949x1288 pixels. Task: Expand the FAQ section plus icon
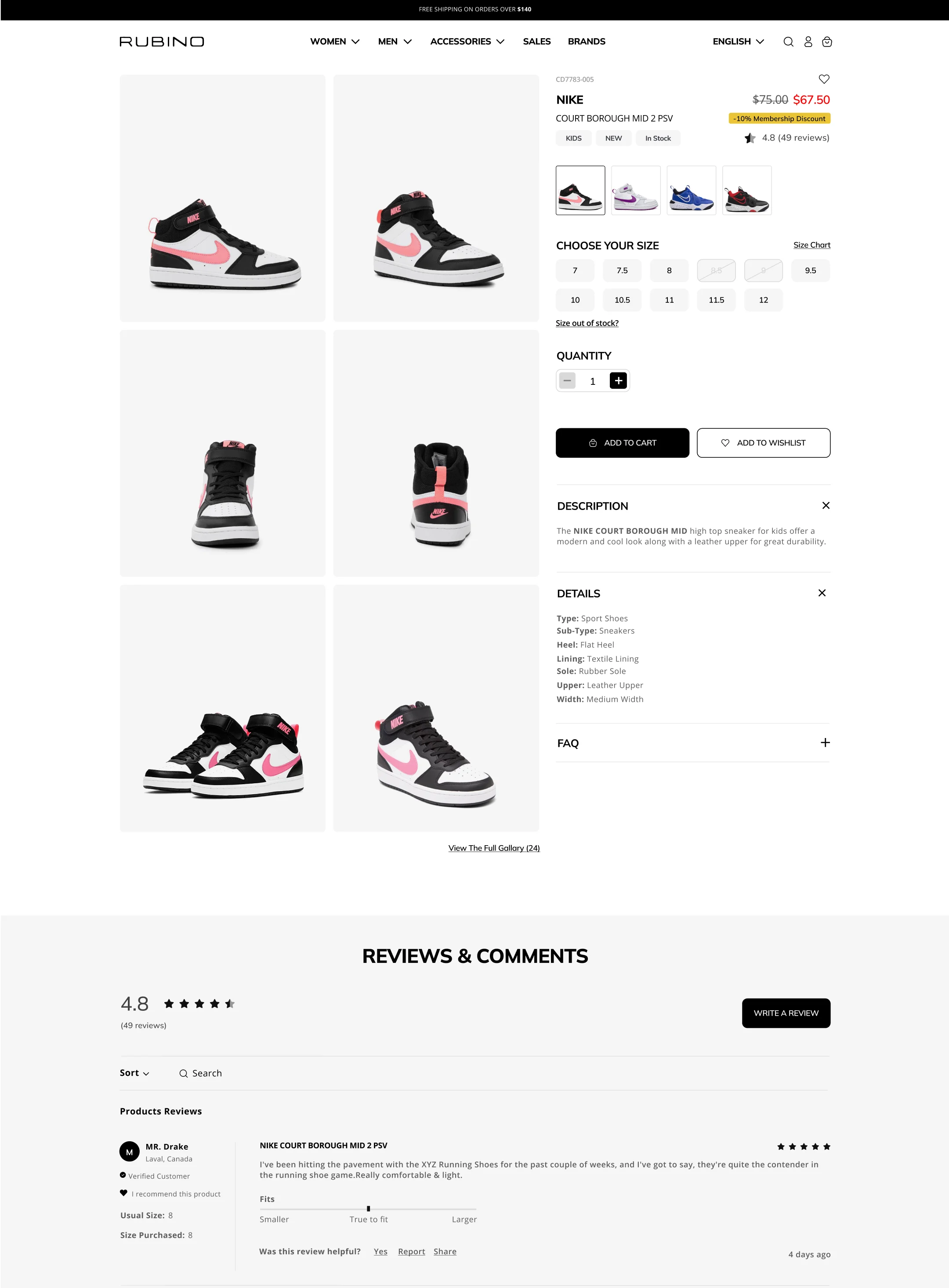tap(825, 742)
